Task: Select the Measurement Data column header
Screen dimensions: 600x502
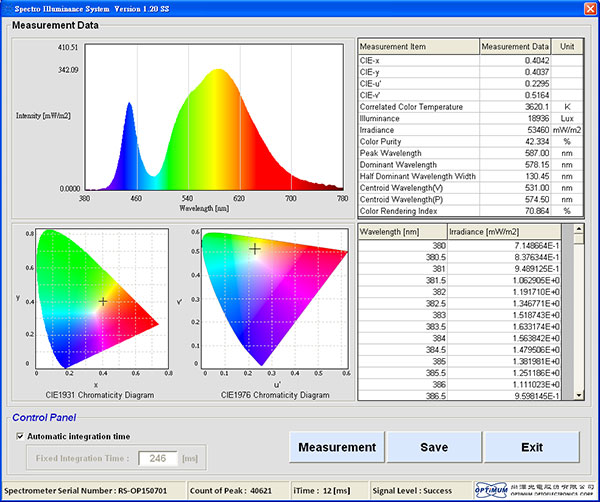Action: [515, 47]
